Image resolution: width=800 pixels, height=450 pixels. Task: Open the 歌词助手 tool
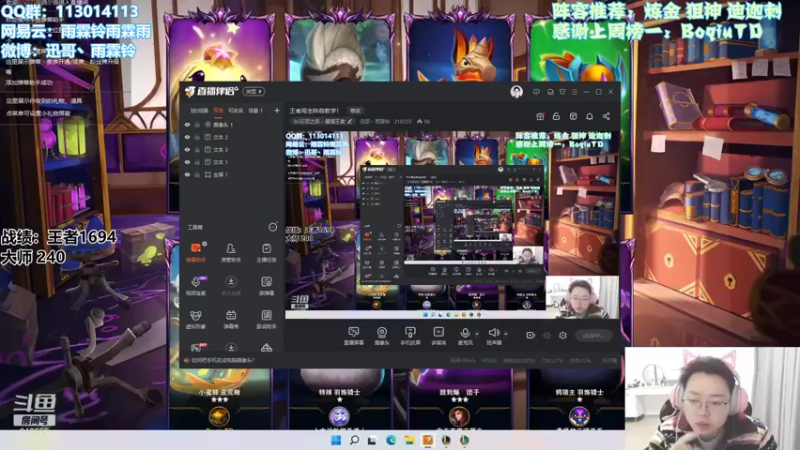(266, 319)
